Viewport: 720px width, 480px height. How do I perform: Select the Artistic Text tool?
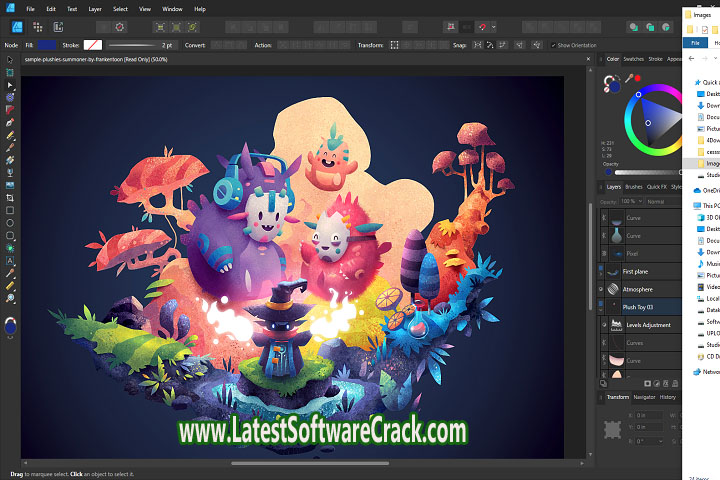coord(10,260)
